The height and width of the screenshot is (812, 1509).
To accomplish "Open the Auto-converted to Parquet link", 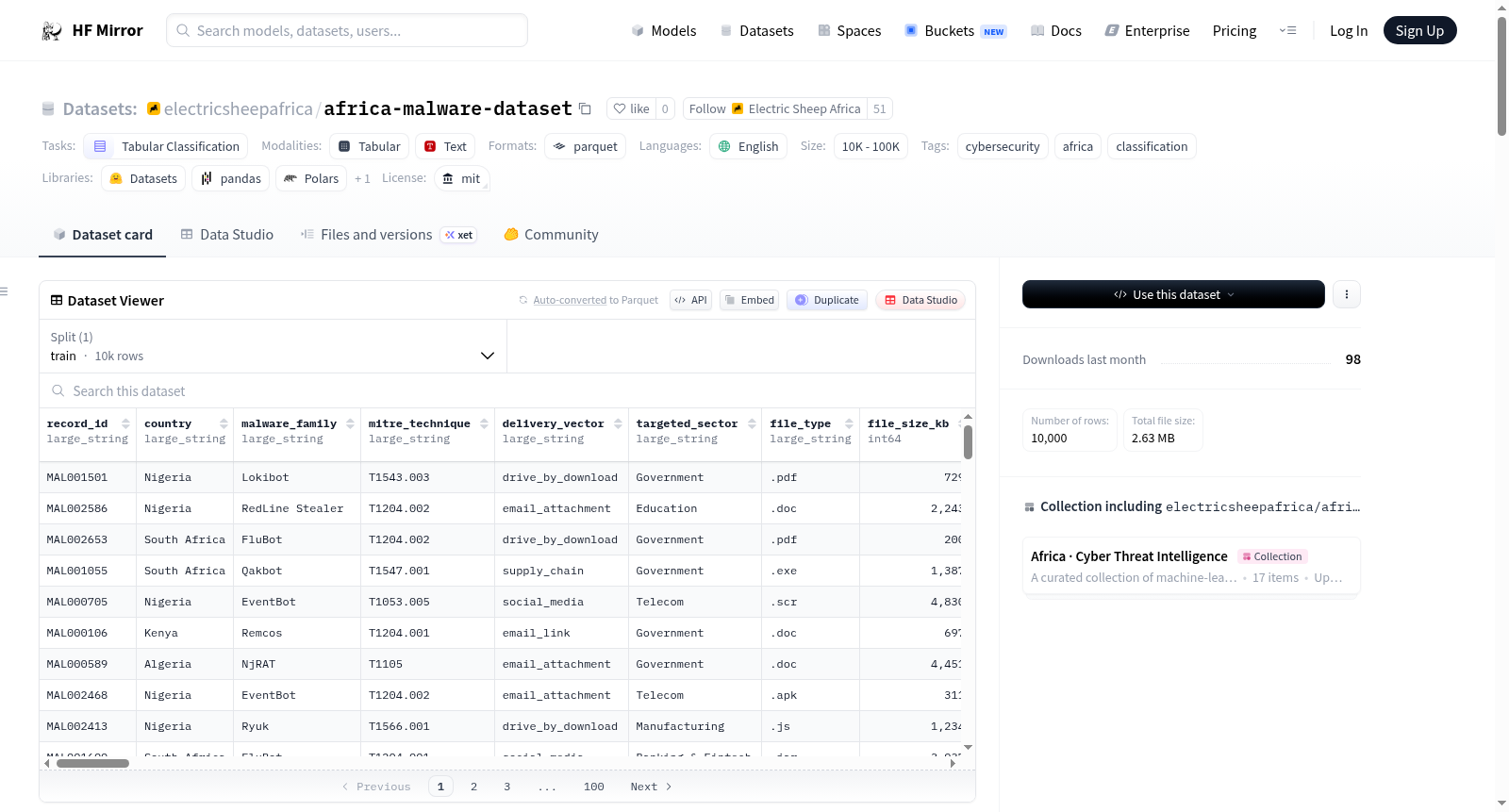I will 570,300.
